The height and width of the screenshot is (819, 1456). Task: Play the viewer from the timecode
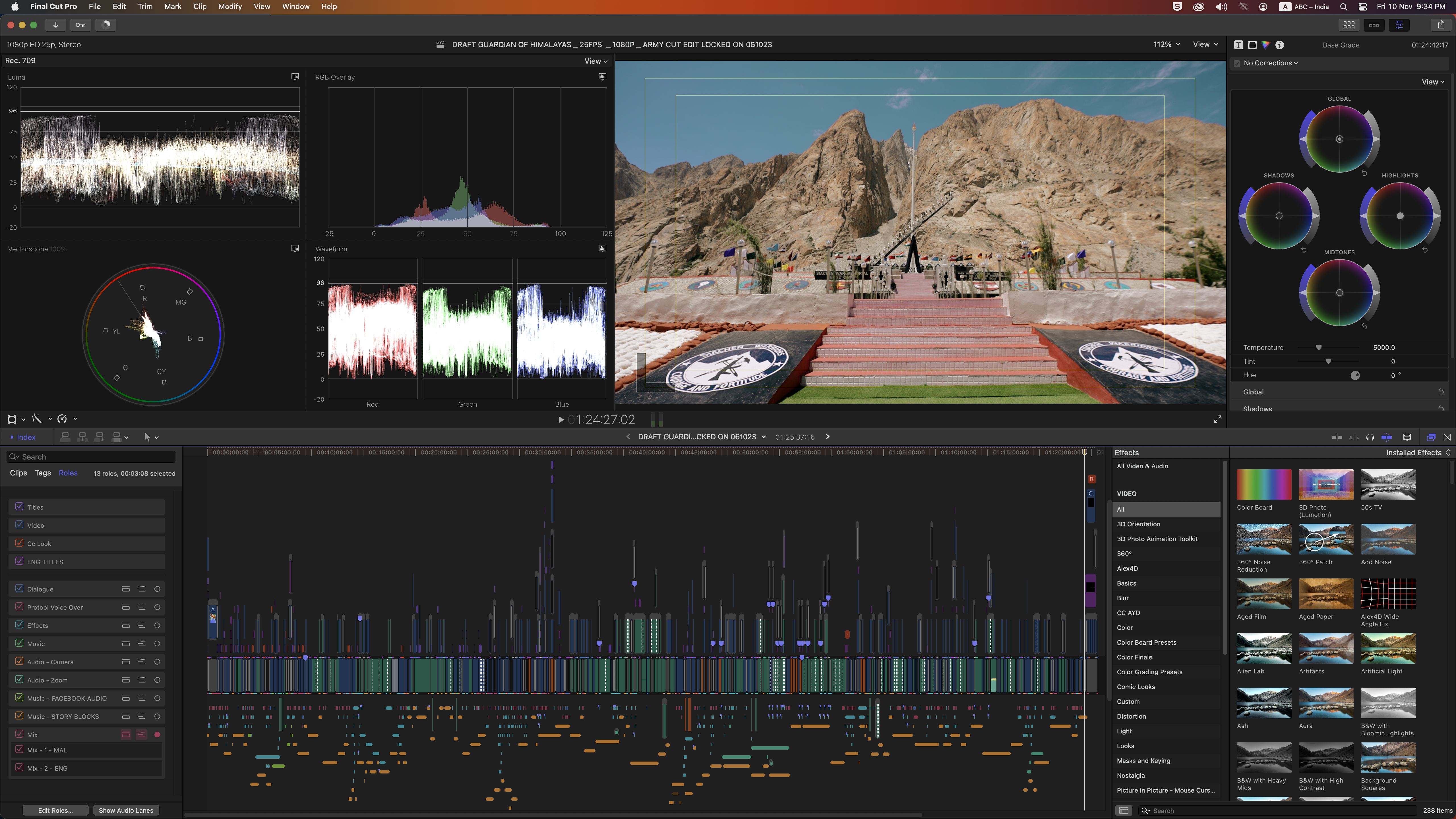[561, 419]
